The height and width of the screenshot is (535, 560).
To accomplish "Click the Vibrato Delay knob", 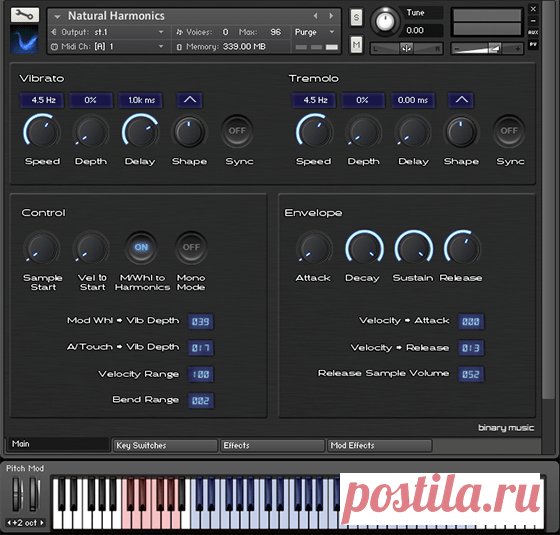I will tap(140, 131).
